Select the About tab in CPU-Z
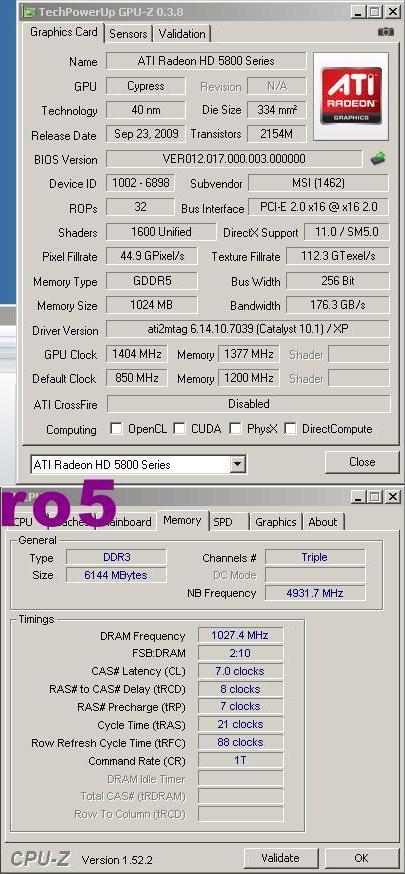This screenshot has width=405, height=874. (323, 522)
